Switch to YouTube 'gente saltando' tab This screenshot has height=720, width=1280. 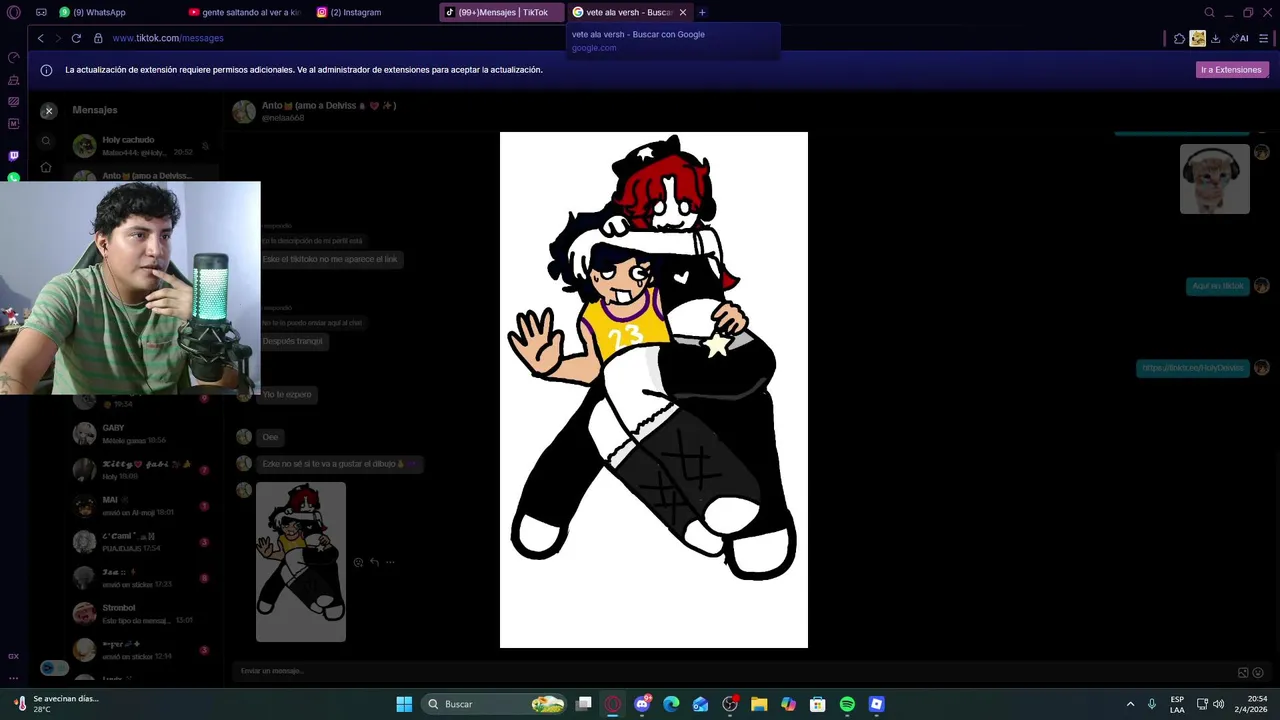(x=246, y=13)
